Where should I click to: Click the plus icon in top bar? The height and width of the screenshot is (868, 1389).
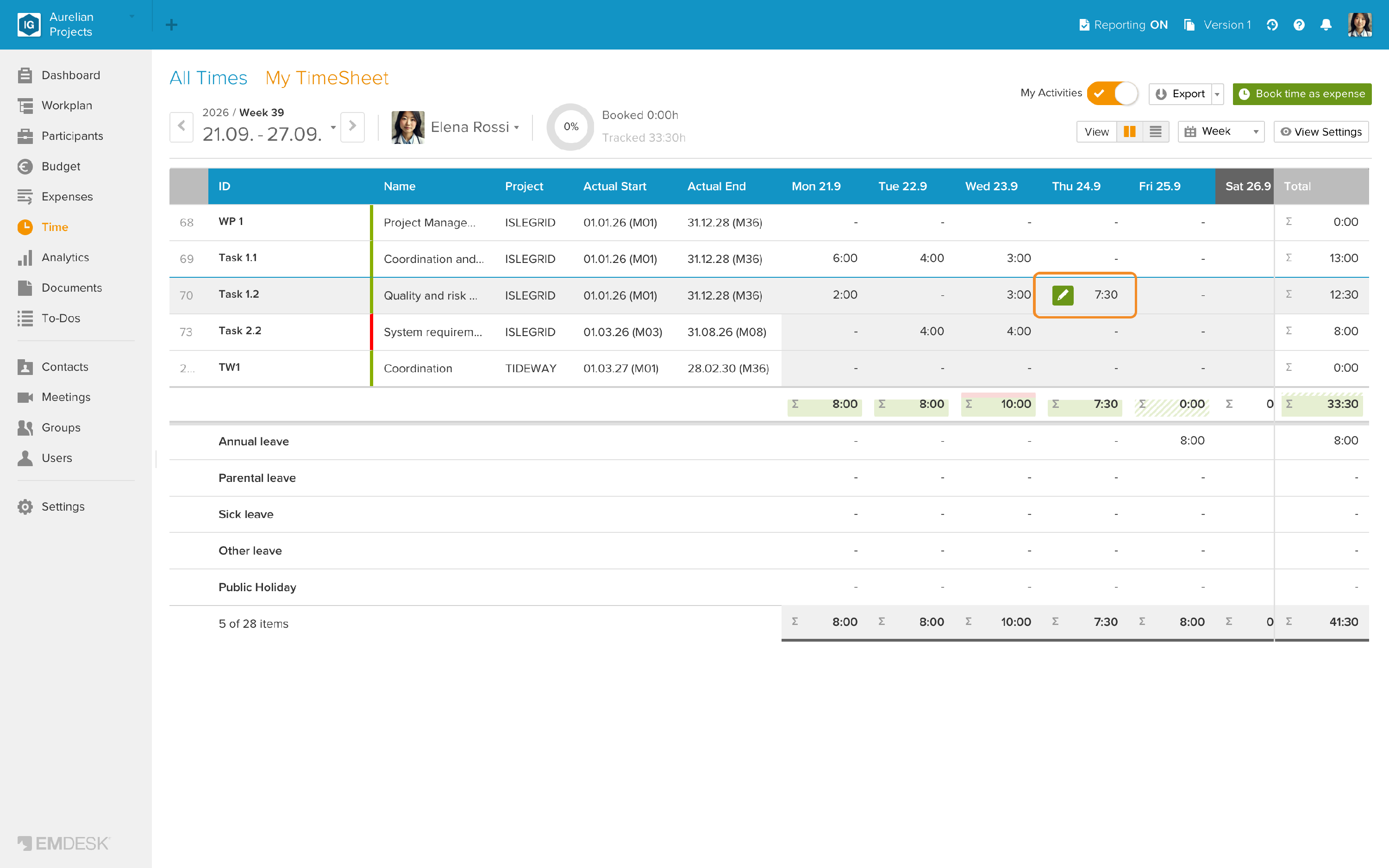(x=171, y=25)
